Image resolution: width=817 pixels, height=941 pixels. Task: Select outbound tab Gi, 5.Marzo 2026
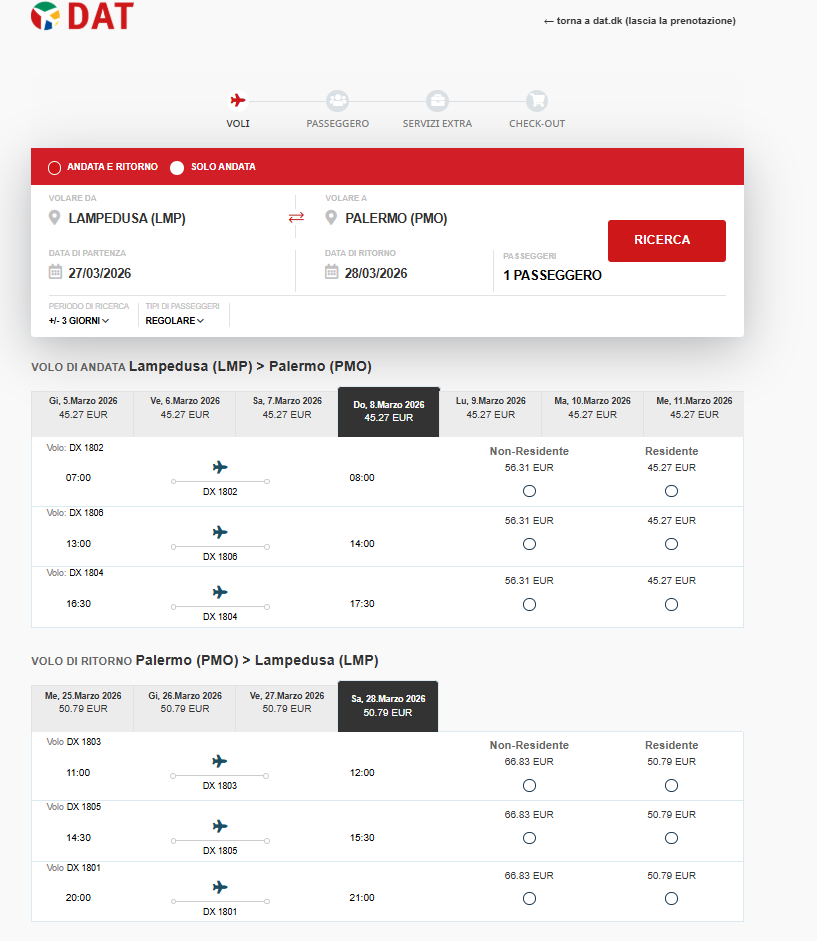[83, 413]
